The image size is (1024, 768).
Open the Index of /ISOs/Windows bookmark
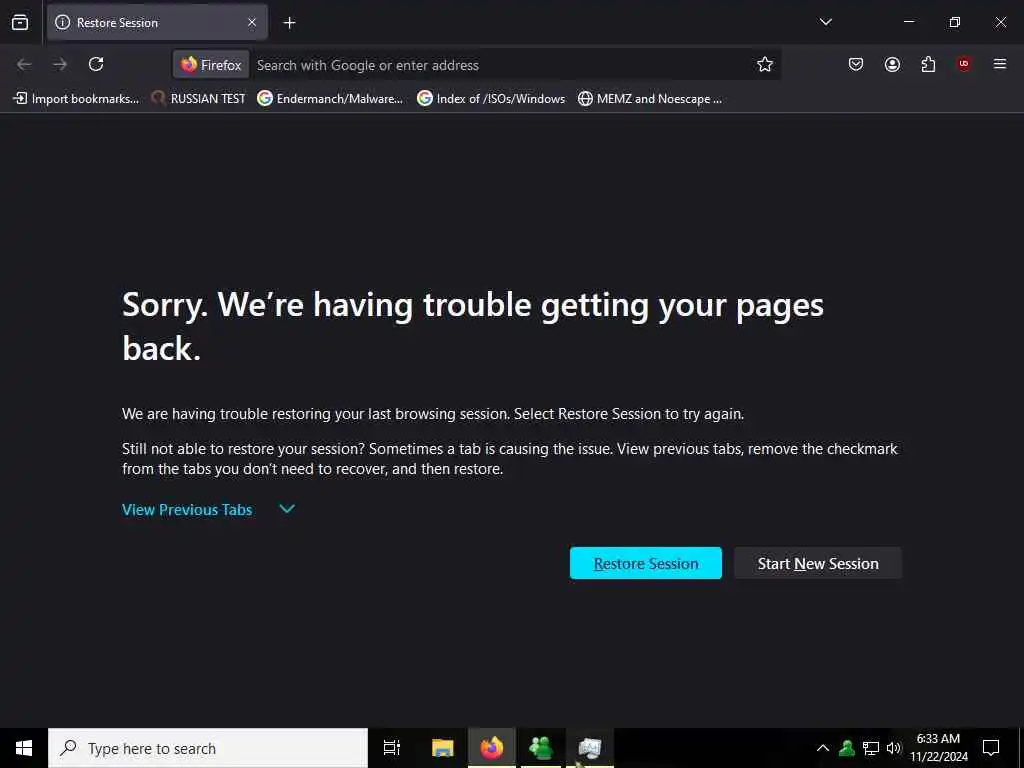491,99
